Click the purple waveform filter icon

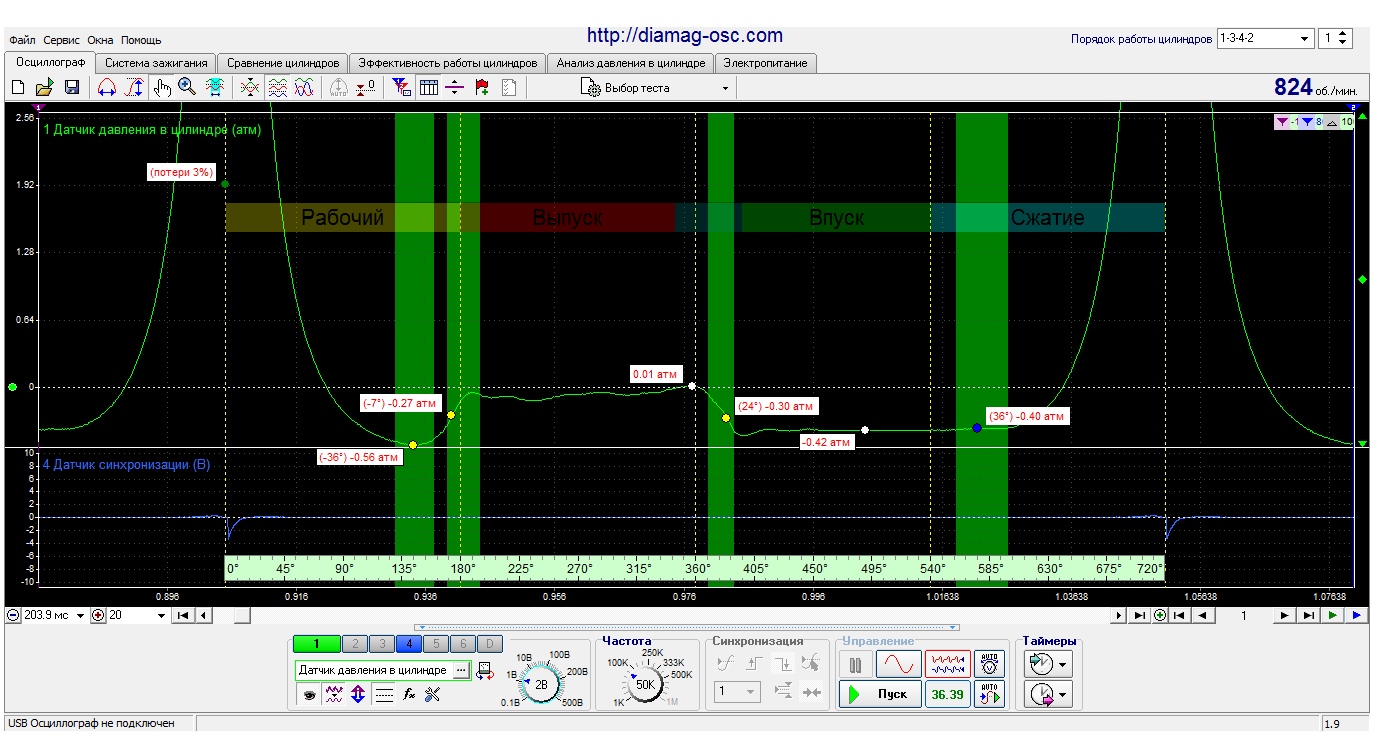pyautogui.click(x=334, y=694)
